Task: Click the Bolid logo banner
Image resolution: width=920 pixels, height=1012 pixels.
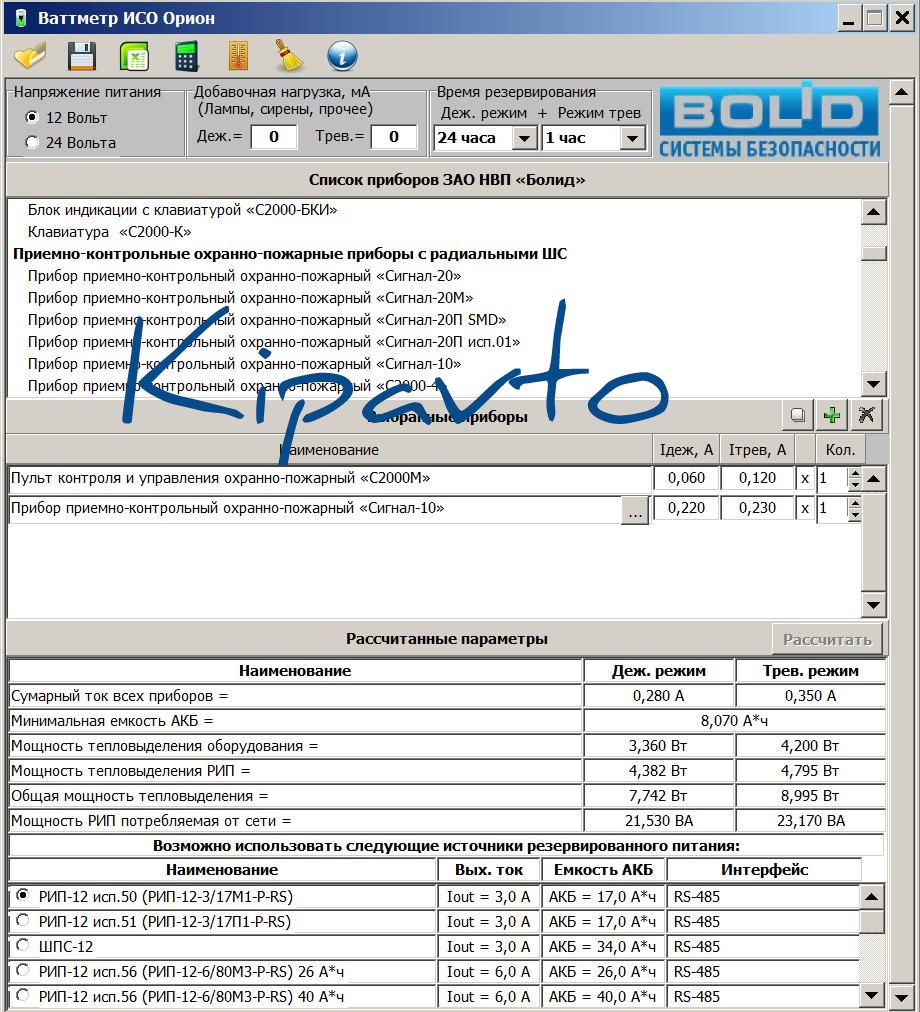Action: tap(769, 120)
